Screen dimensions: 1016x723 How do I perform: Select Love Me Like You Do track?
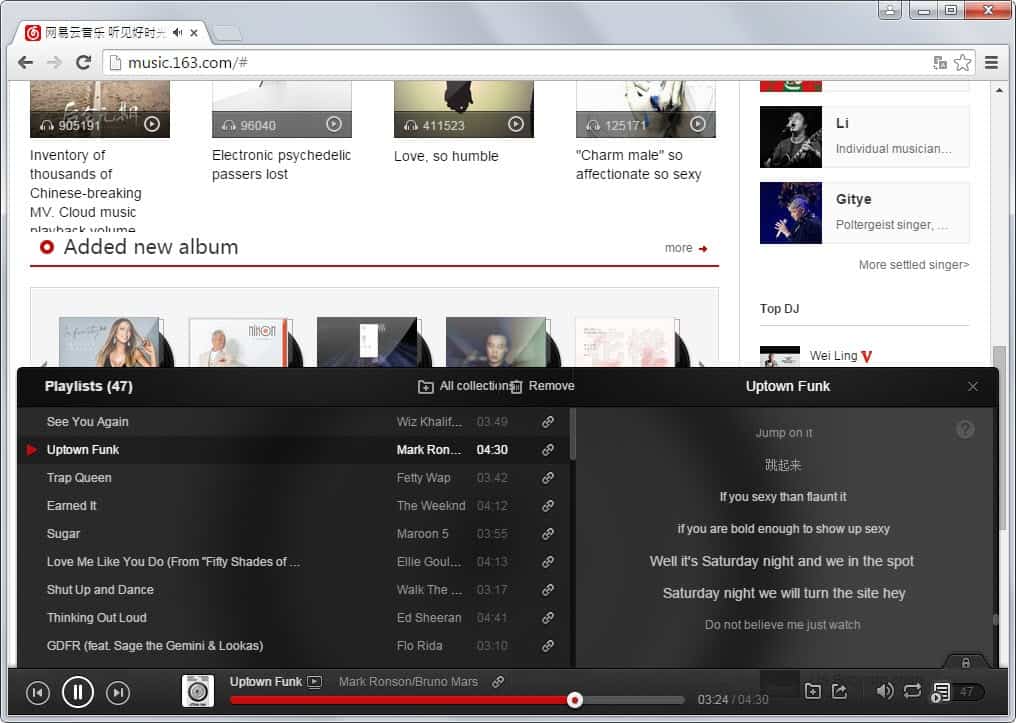coord(173,562)
